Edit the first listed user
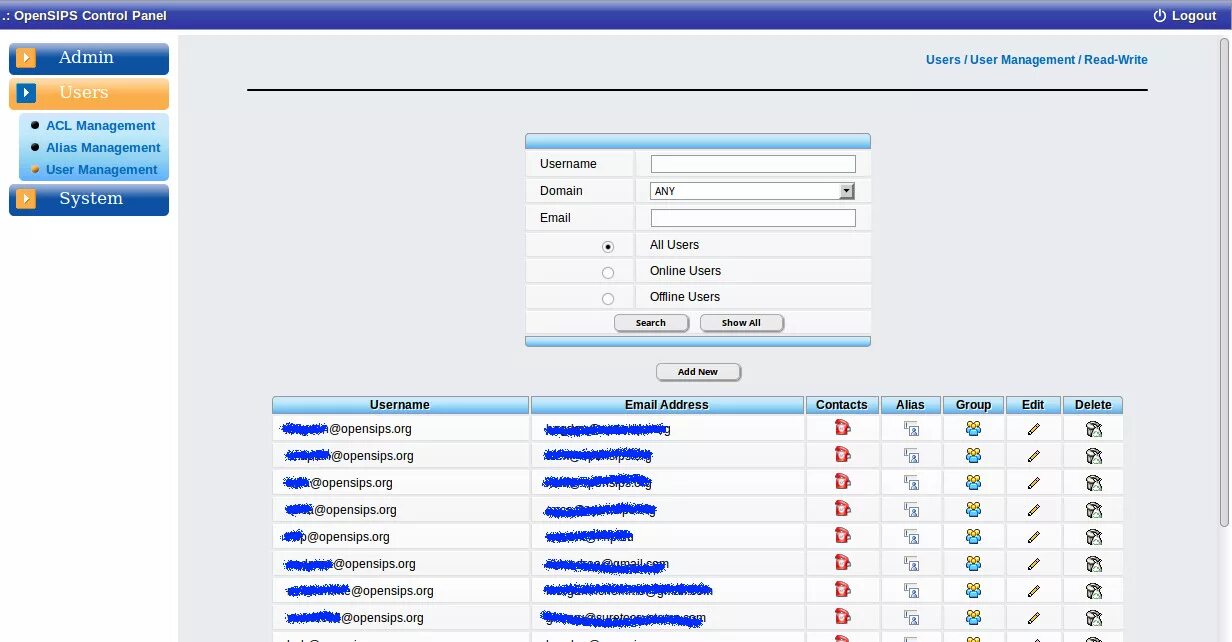The width and height of the screenshot is (1232, 642). coord(1034,429)
